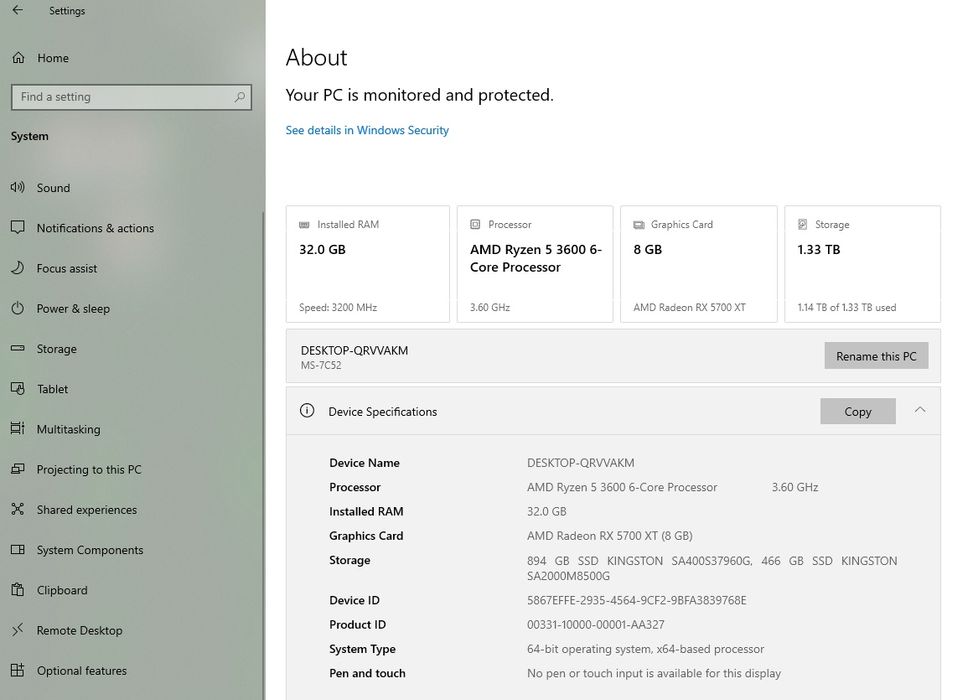973x700 pixels.
Task: Collapse the Device Specifications section
Action: click(920, 410)
